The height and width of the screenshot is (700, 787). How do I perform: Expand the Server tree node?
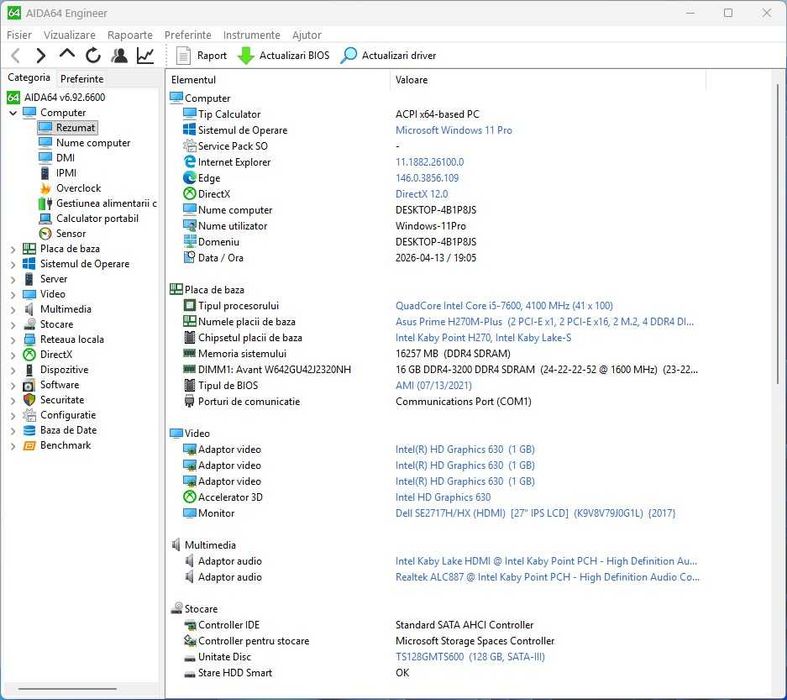tap(13, 279)
